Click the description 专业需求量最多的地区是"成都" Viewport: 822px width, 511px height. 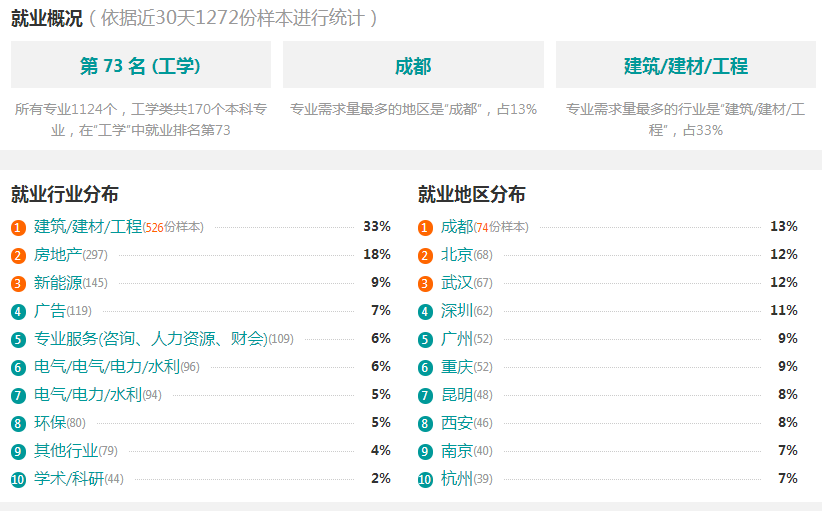[x=413, y=109]
